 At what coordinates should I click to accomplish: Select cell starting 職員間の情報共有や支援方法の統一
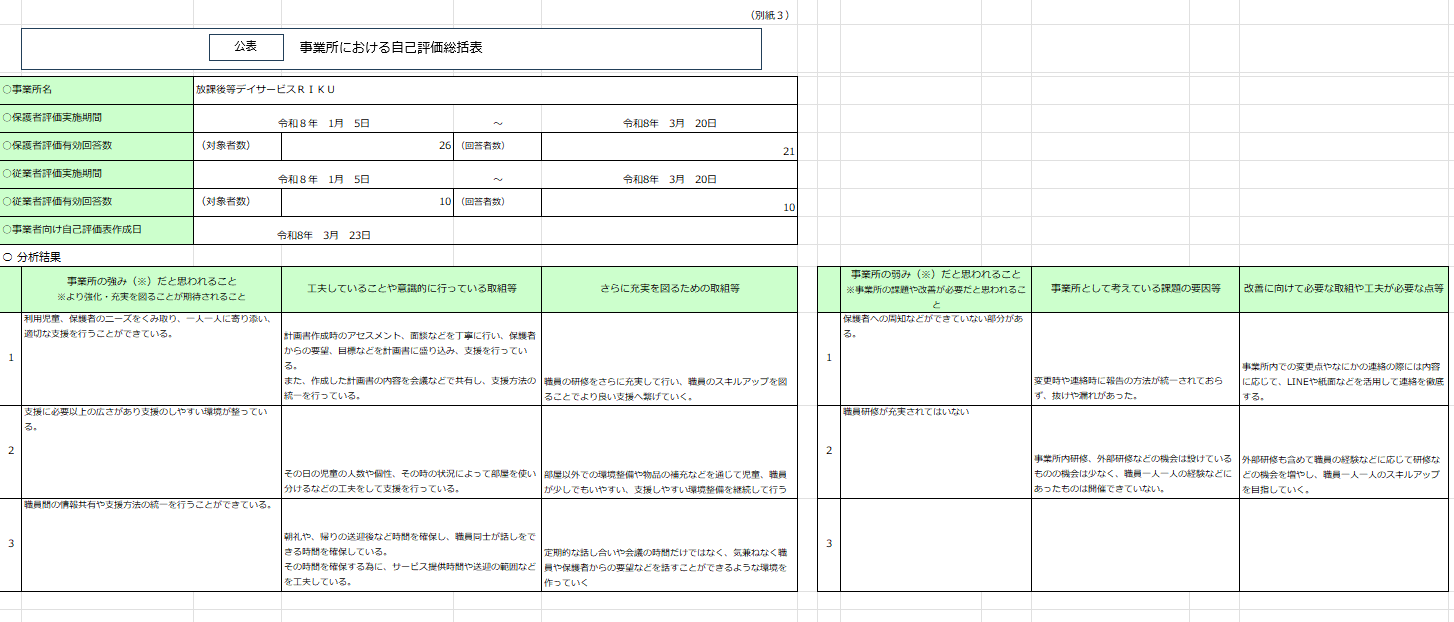[x=151, y=544]
